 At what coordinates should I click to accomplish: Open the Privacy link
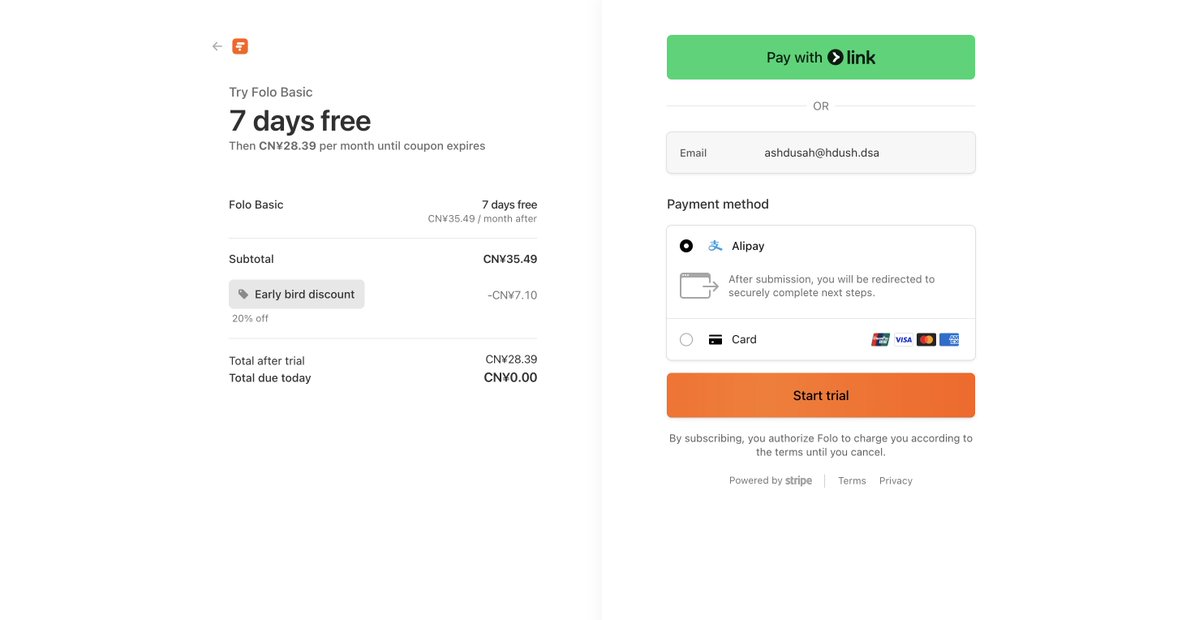pyautogui.click(x=896, y=481)
